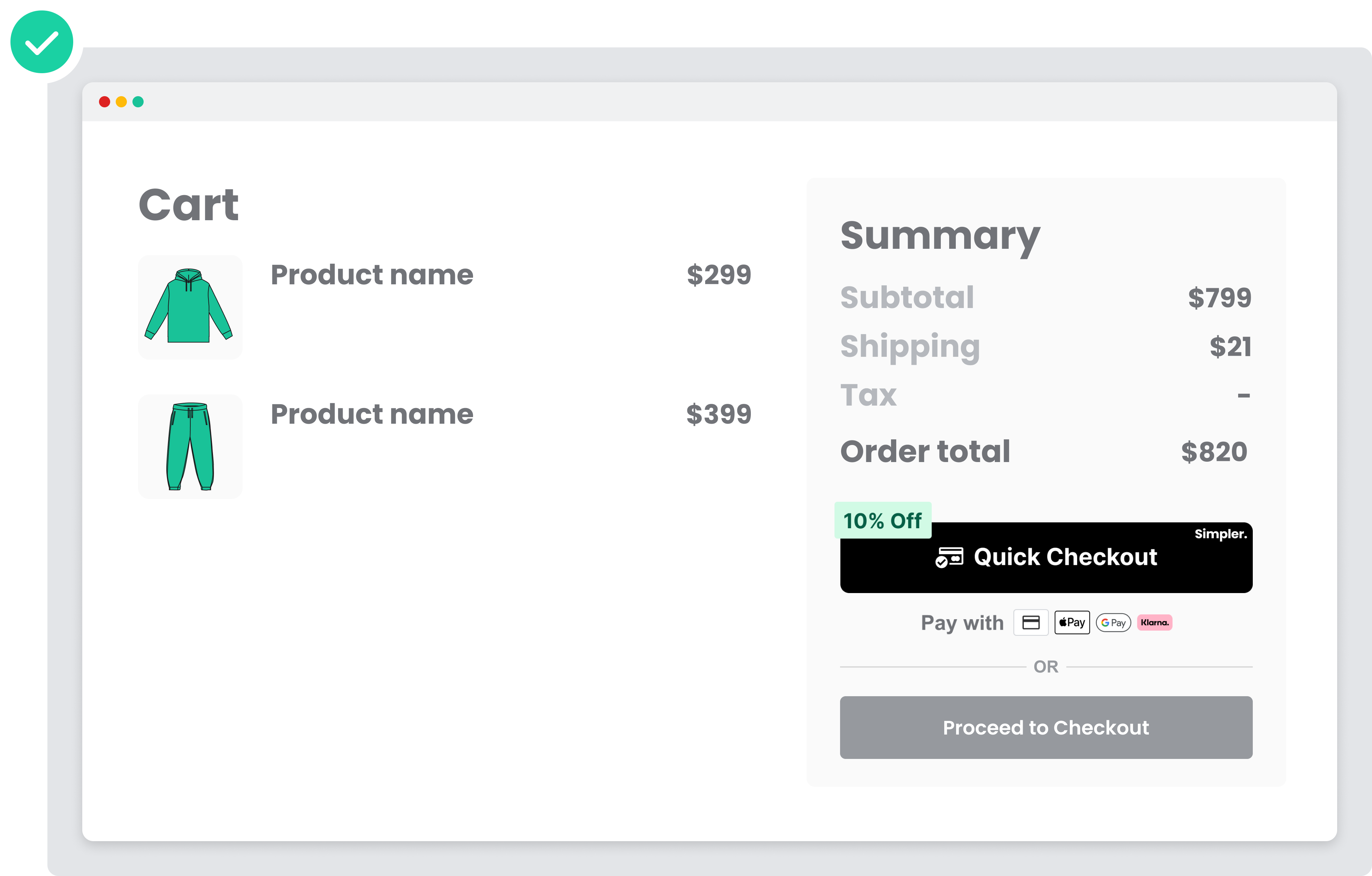Viewport: 1372px width, 876px height.
Task: Choose the Klarna payment badge
Action: tap(1154, 623)
